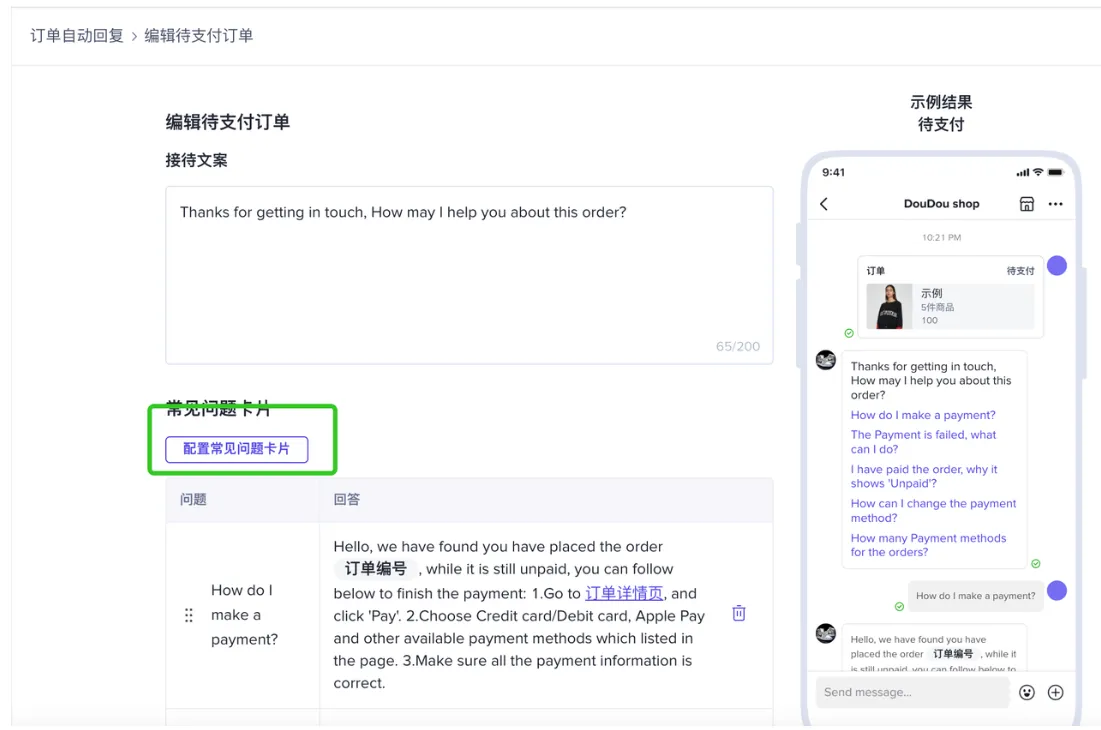Screen dimensions: 1101x730
Task: Select 'How do I make a payment?' suggestion link
Action: (923, 416)
